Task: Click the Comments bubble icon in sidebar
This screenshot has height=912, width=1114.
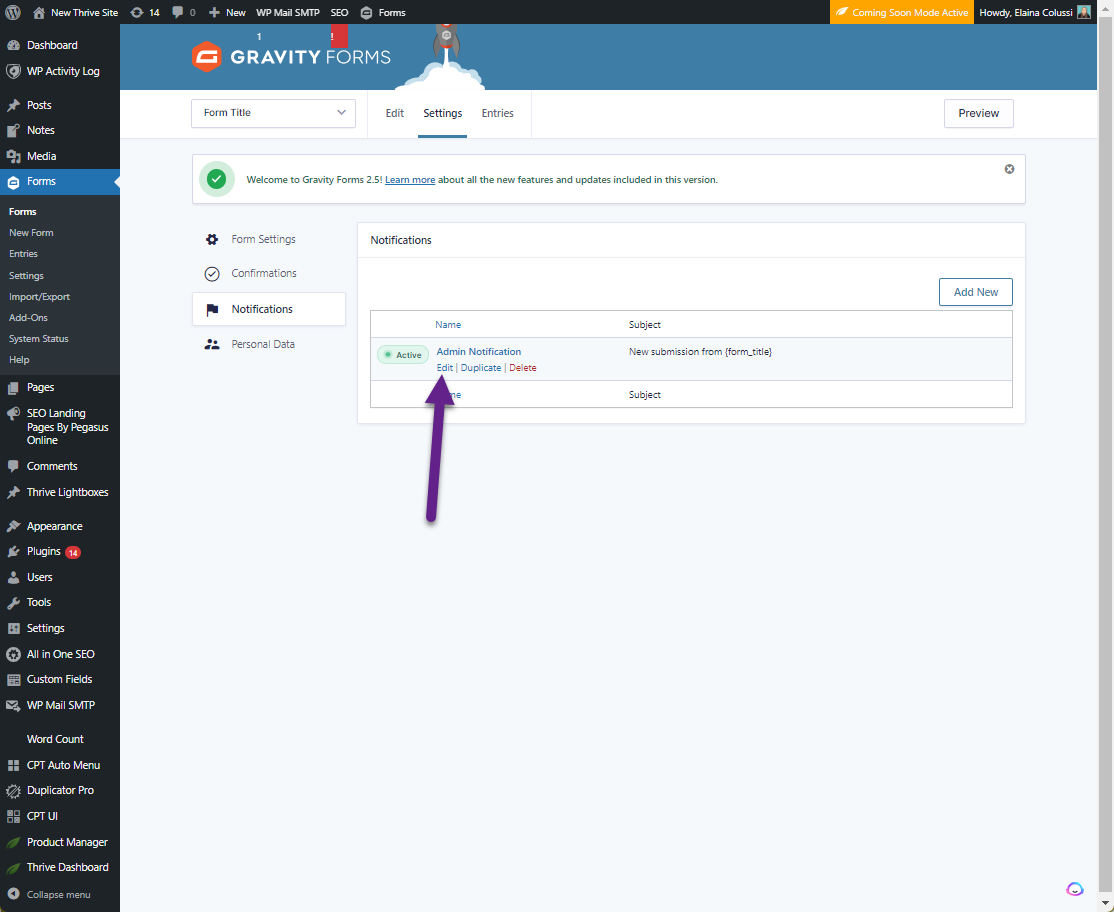Action: click(x=13, y=466)
